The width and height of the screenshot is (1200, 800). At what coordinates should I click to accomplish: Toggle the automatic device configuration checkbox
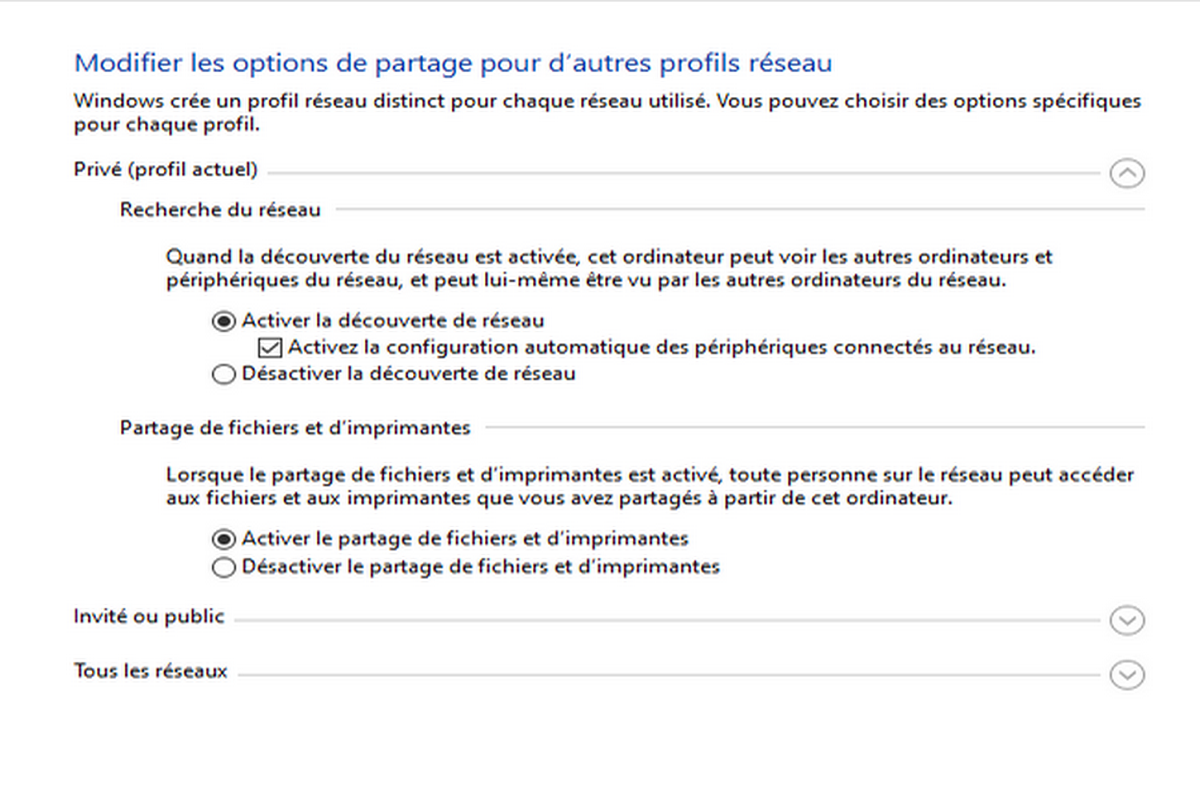pos(268,348)
